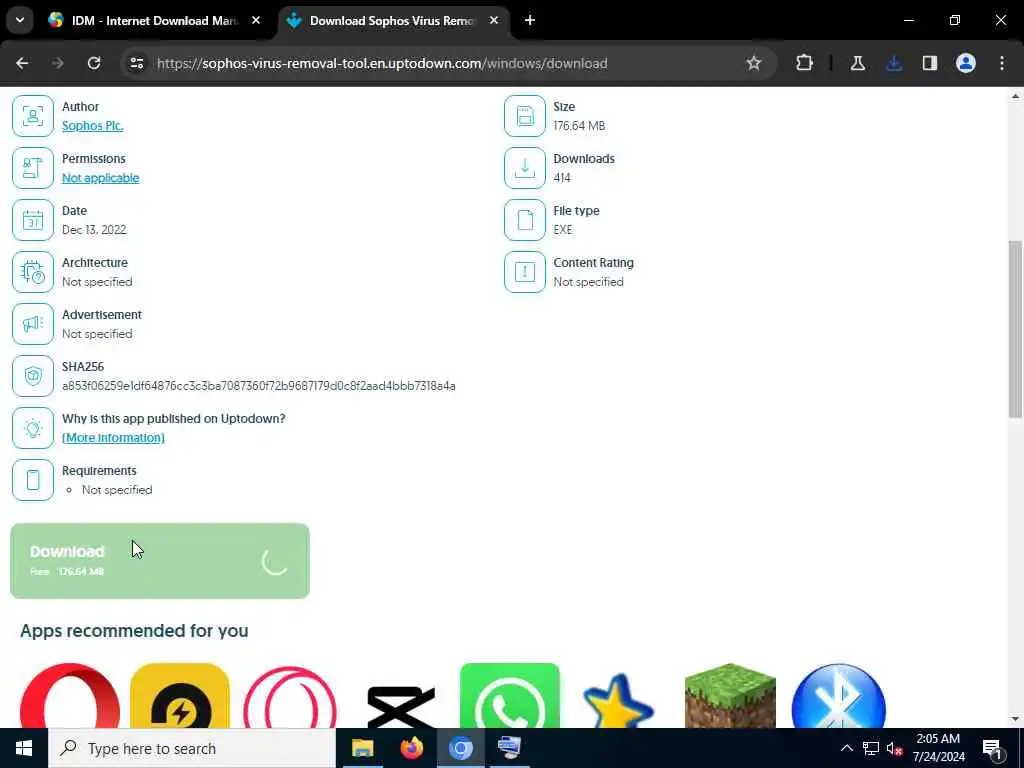Image resolution: width=1024 pixels, height=768 pixels.
Task: Open the blue and yellow star app
Action: click(618, 701)
